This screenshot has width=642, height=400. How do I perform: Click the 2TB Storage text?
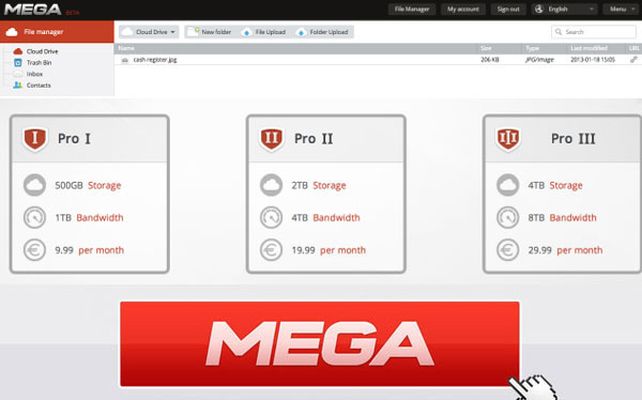319,185
